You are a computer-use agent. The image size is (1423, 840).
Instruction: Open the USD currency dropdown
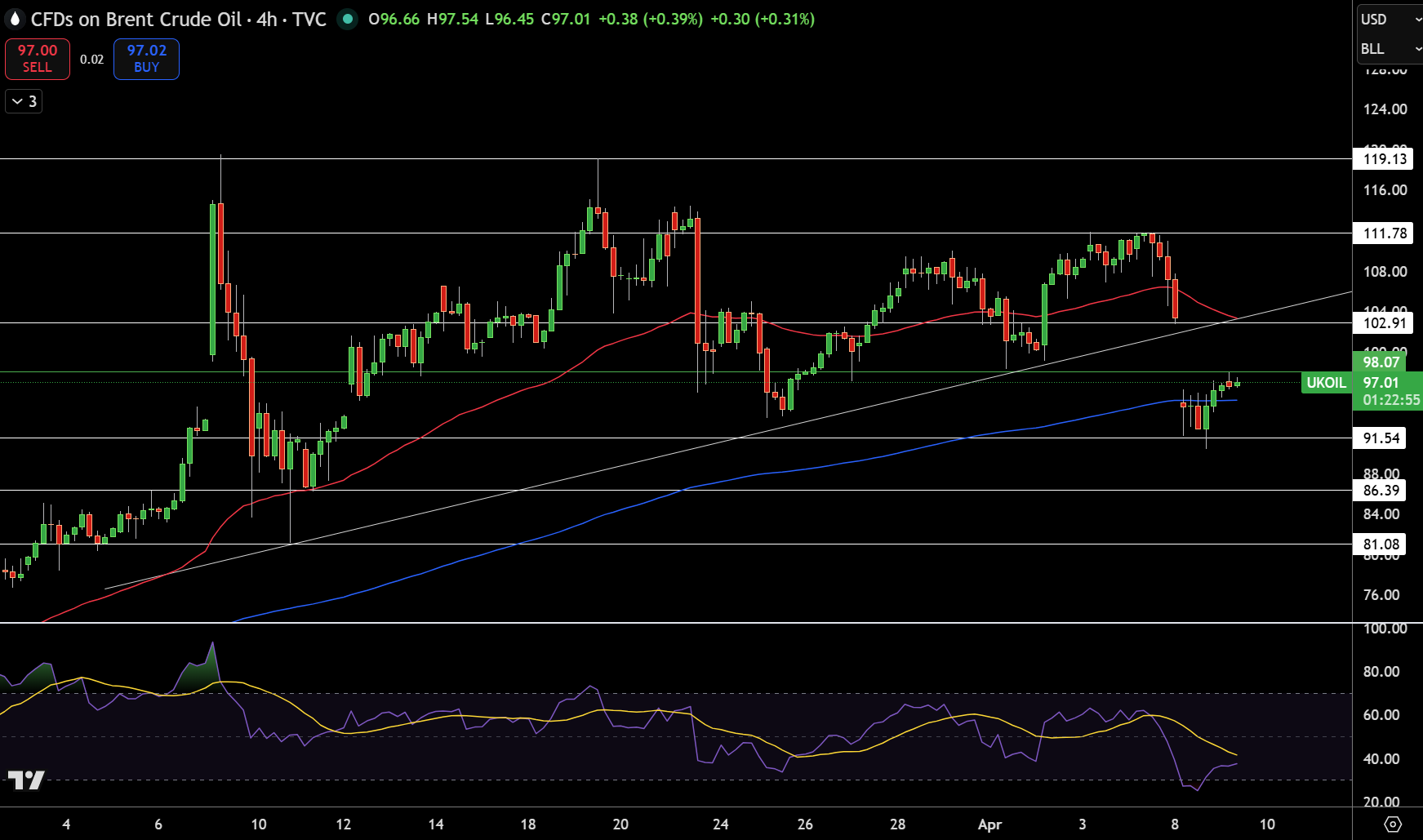1390,19
